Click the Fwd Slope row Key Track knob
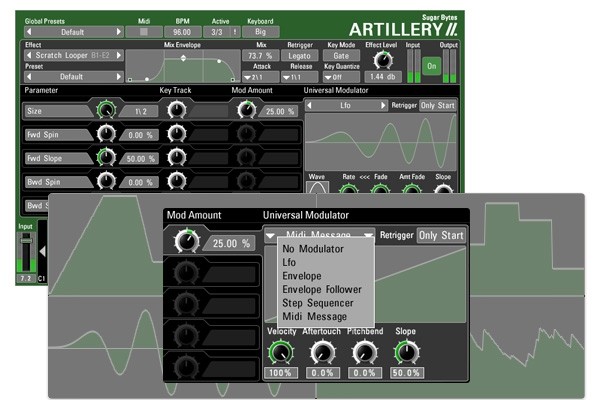Viewport: 600px width, 400px height. click(x=176, y=157)
